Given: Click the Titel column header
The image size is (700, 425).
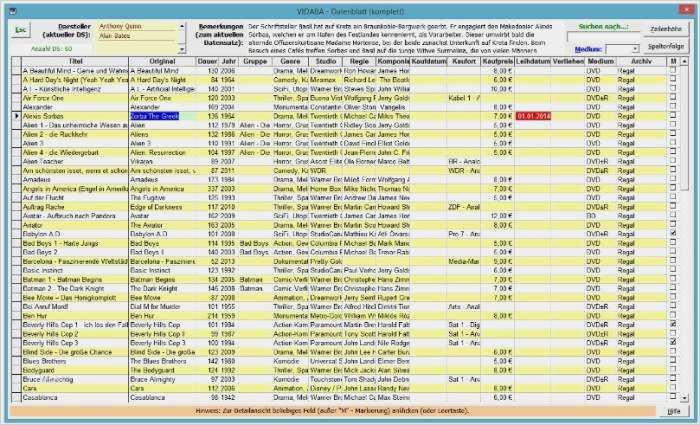Looking at the screenshot, I should pyautogui.click(x=75, y=61).
